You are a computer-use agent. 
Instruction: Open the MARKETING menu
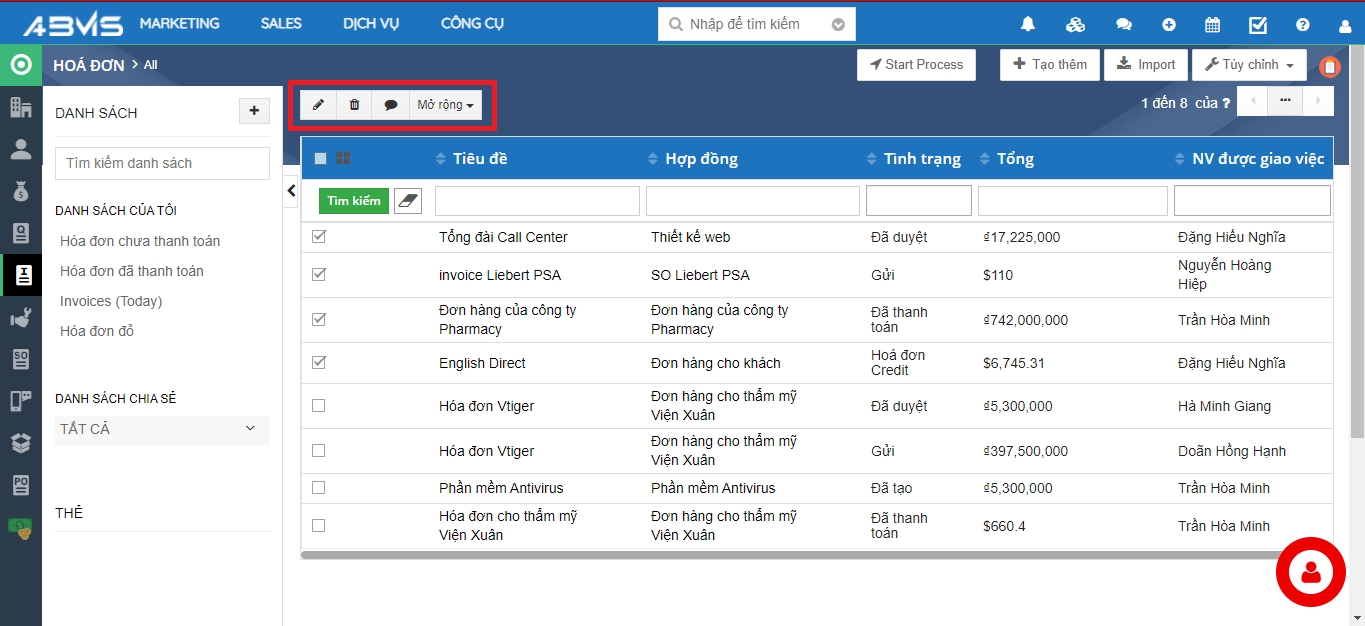pos(179,24)
